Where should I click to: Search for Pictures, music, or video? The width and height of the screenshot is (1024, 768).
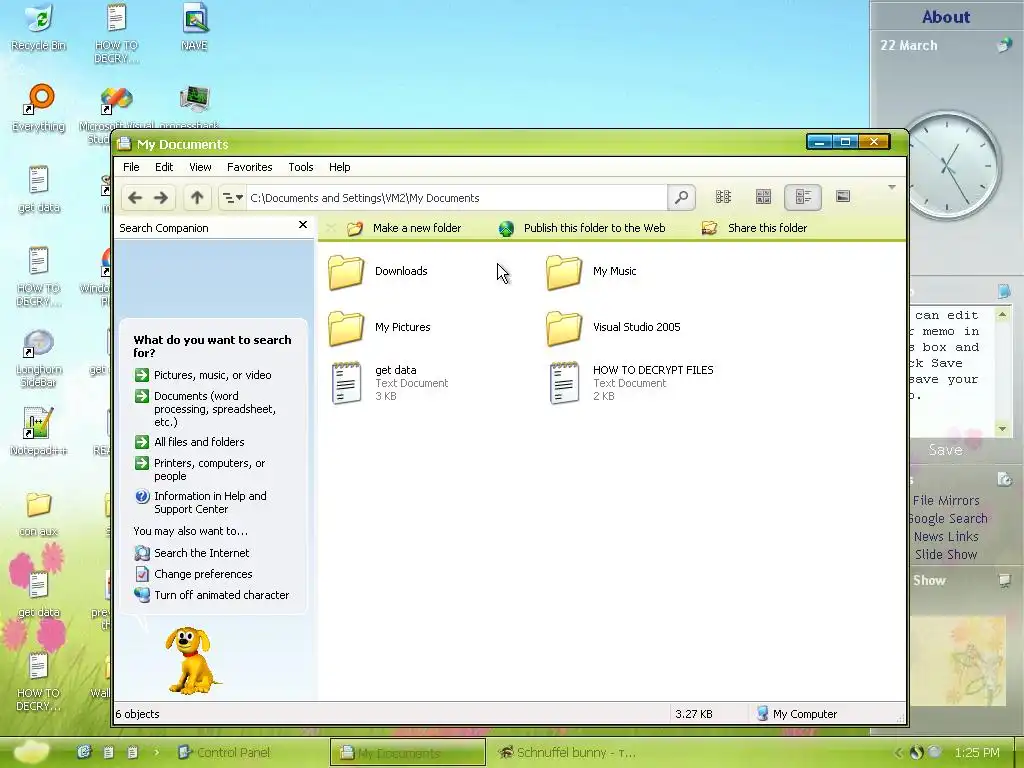pos(203,375)
